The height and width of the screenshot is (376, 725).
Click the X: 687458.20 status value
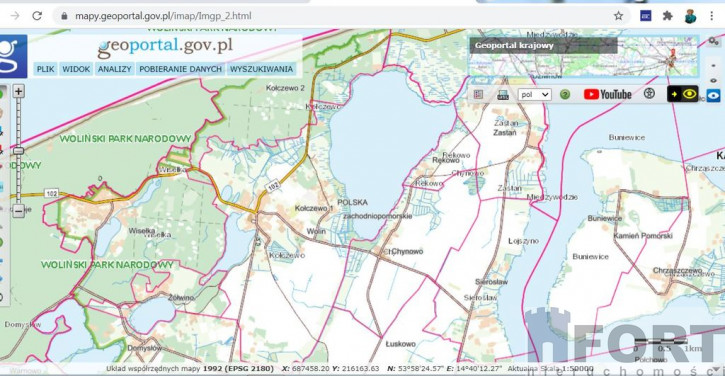[x=305, y=369]
